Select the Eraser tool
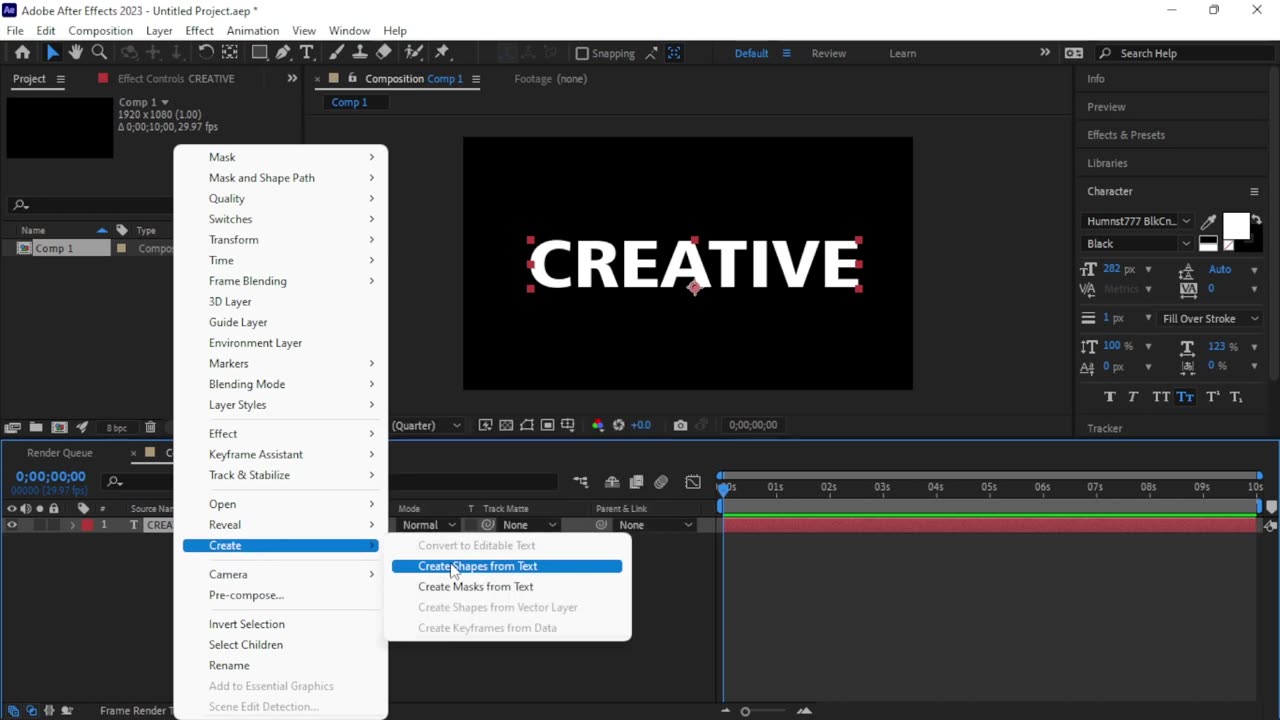Viewport: 1280px width, 720px height. [384, 53]
